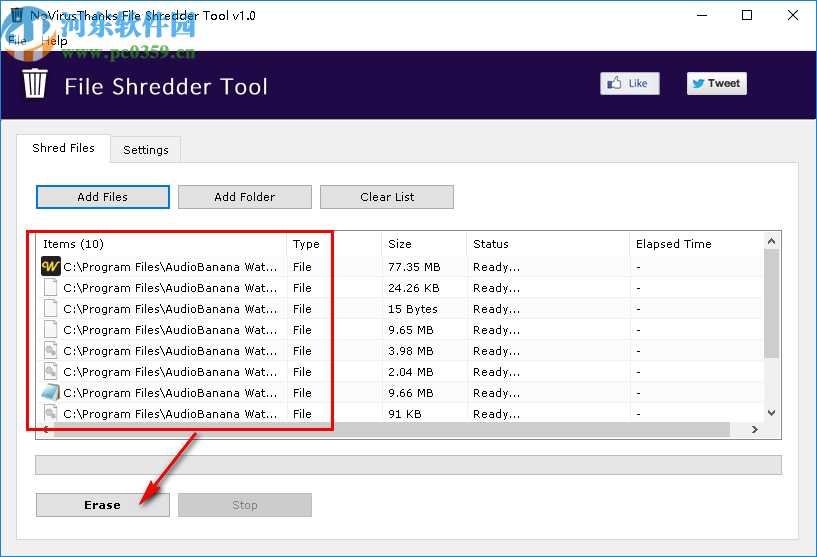817x557 pixels.
Task: Click the Twitter Tweet button
Action: 716,83
